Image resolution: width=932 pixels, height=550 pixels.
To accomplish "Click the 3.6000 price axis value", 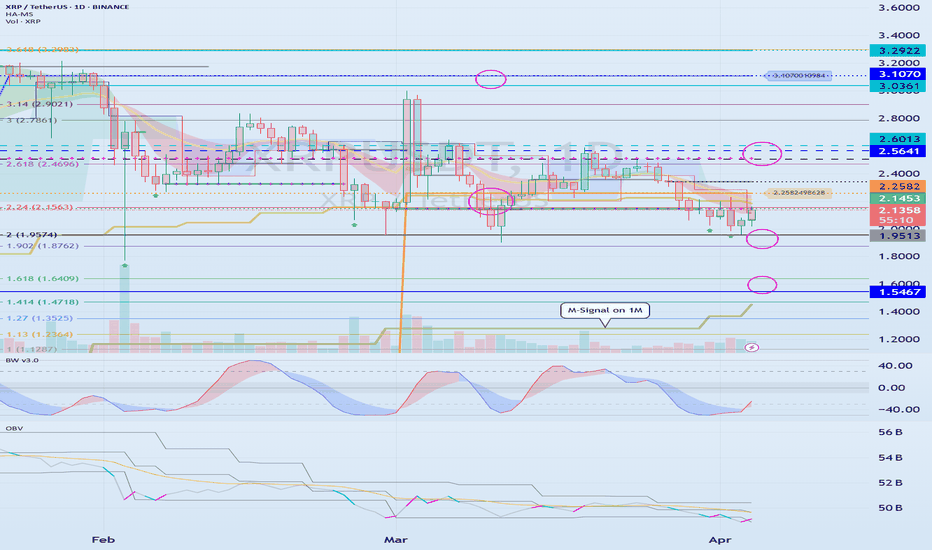I will point(899,7).
